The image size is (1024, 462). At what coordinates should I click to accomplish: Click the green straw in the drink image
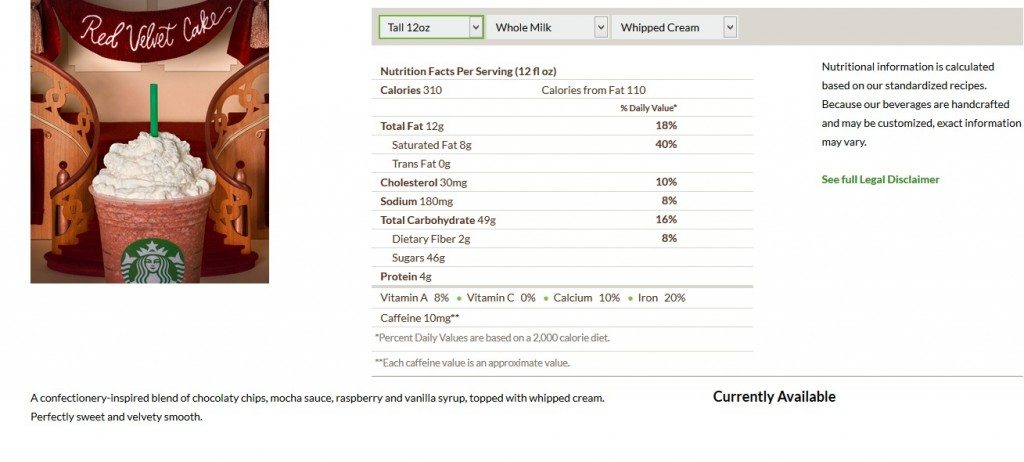pyautogui.click(x=154, y=110)
